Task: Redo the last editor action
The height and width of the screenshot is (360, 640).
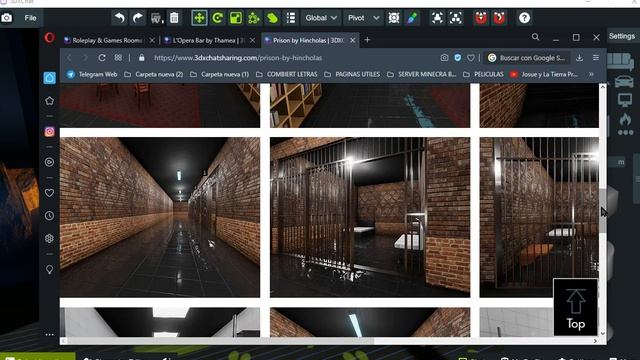Action: [x=138, y=18]
